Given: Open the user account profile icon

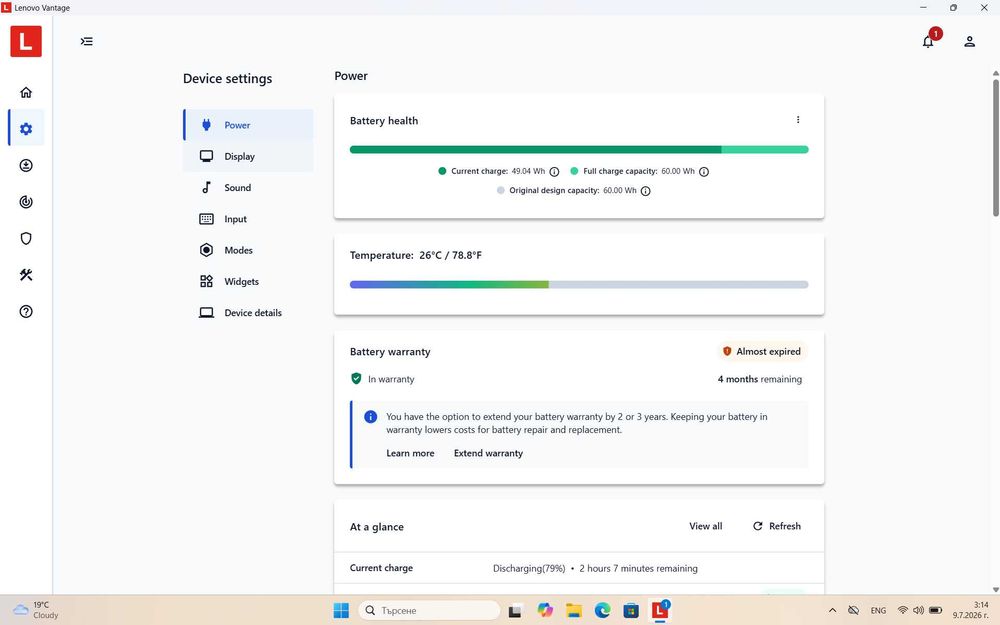Looking at the screenshot, I should [x=969, y=41].
